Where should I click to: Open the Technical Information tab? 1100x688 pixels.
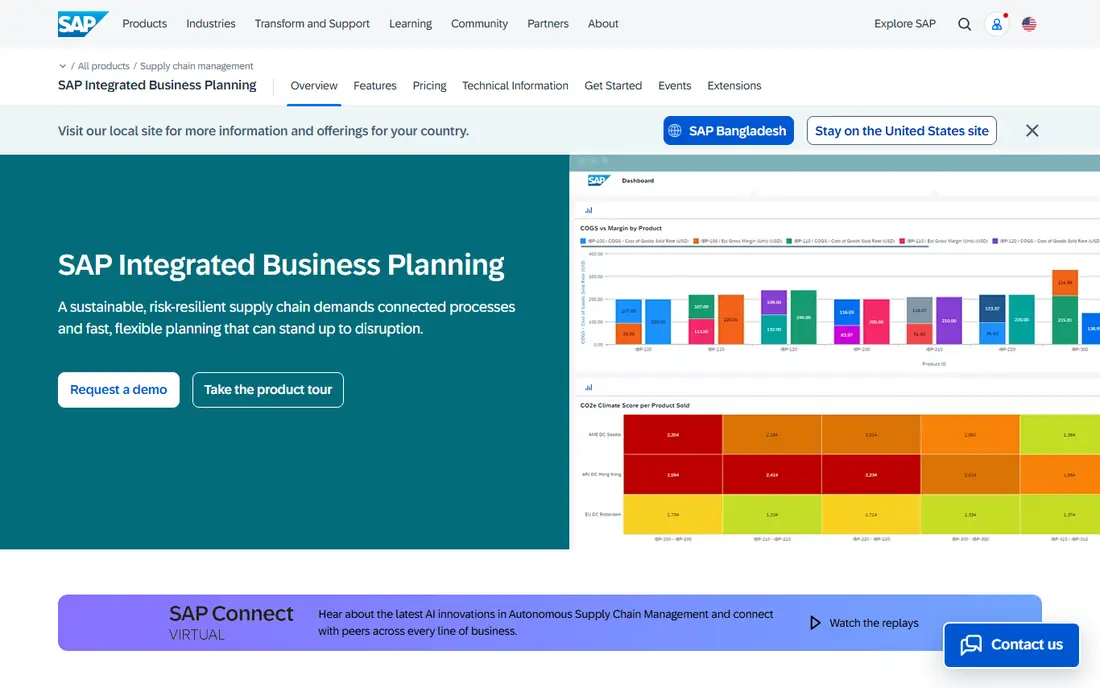tap(515, 86)
